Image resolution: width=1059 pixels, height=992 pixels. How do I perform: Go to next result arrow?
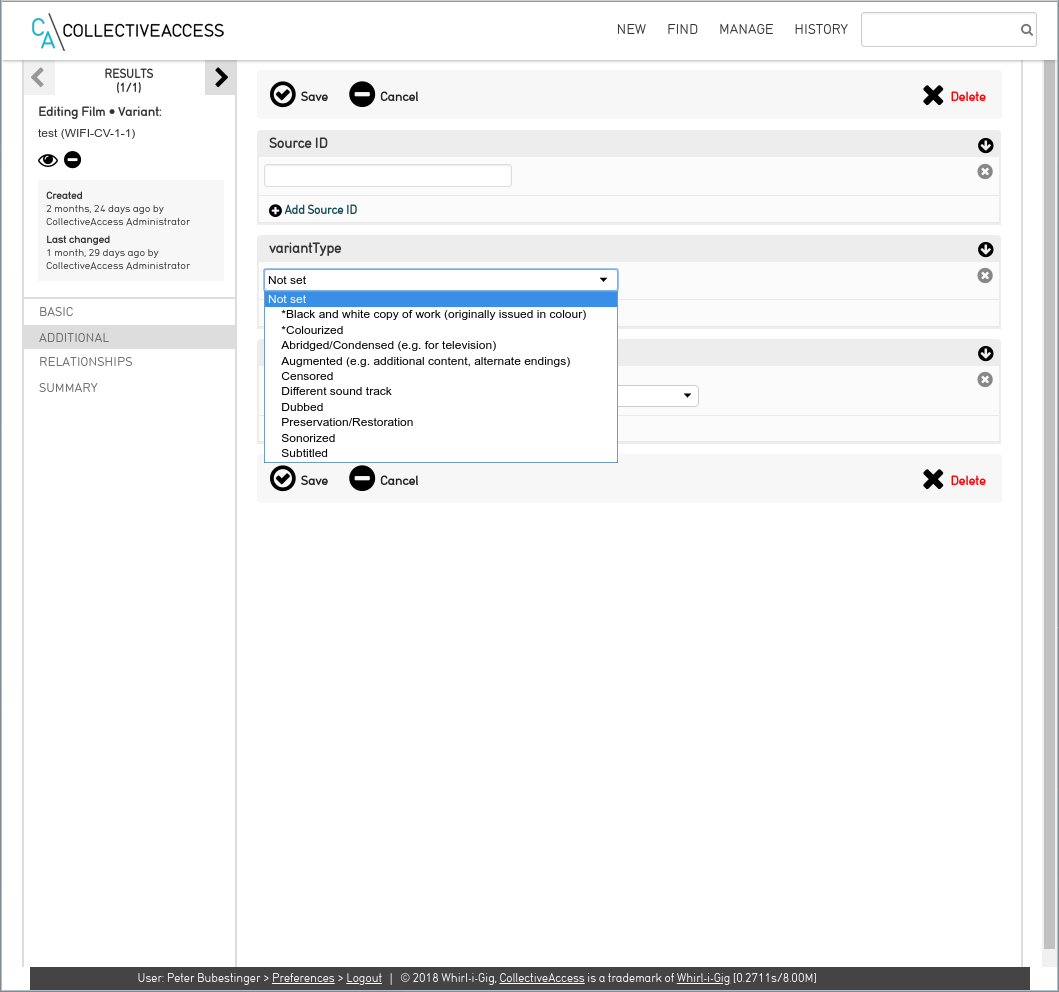pyautogui.click(x=221, y=77)
